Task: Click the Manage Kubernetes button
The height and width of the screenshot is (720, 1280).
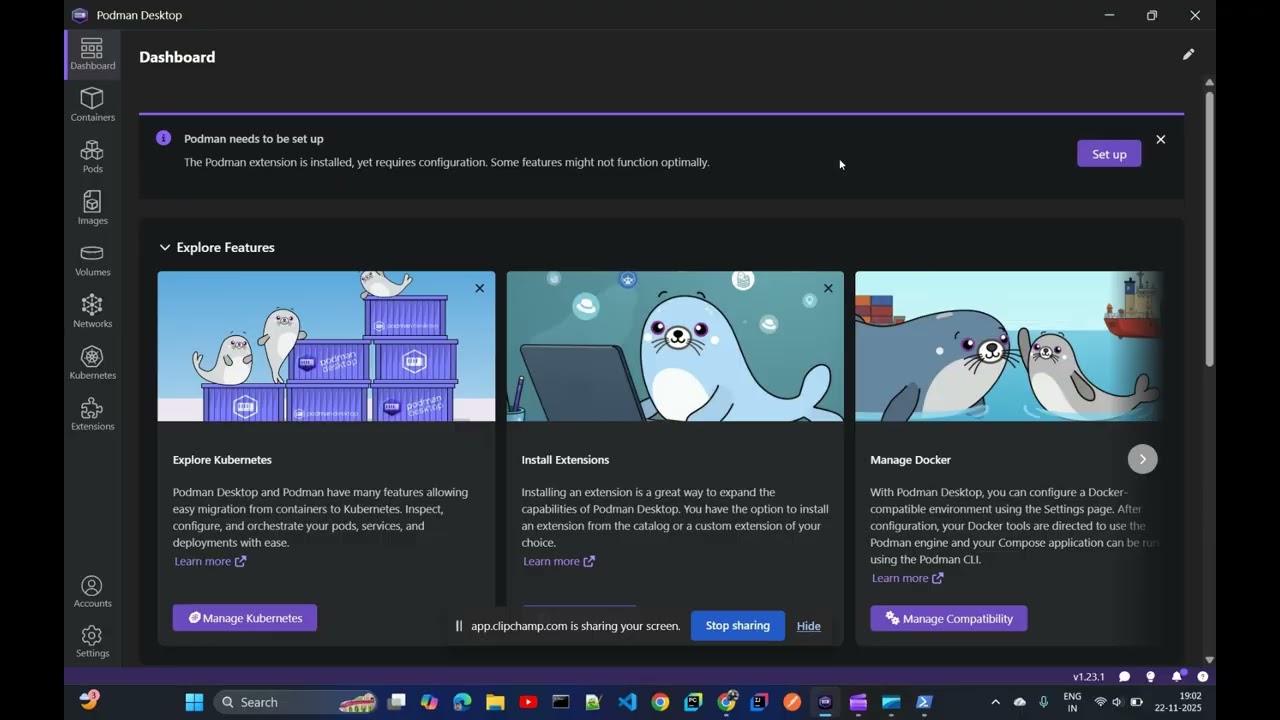Action: [x=245, y=618]
